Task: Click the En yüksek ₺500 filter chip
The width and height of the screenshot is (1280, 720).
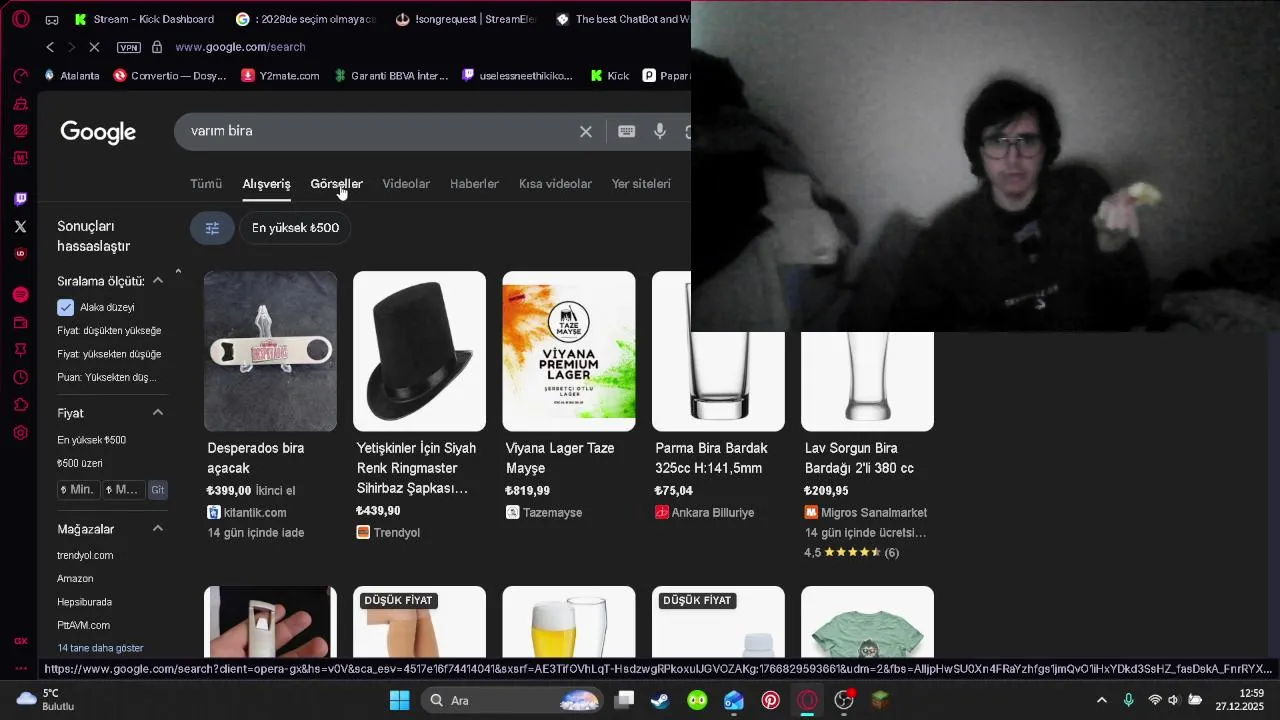Action: pyautogui.click(x=295, y=228)
